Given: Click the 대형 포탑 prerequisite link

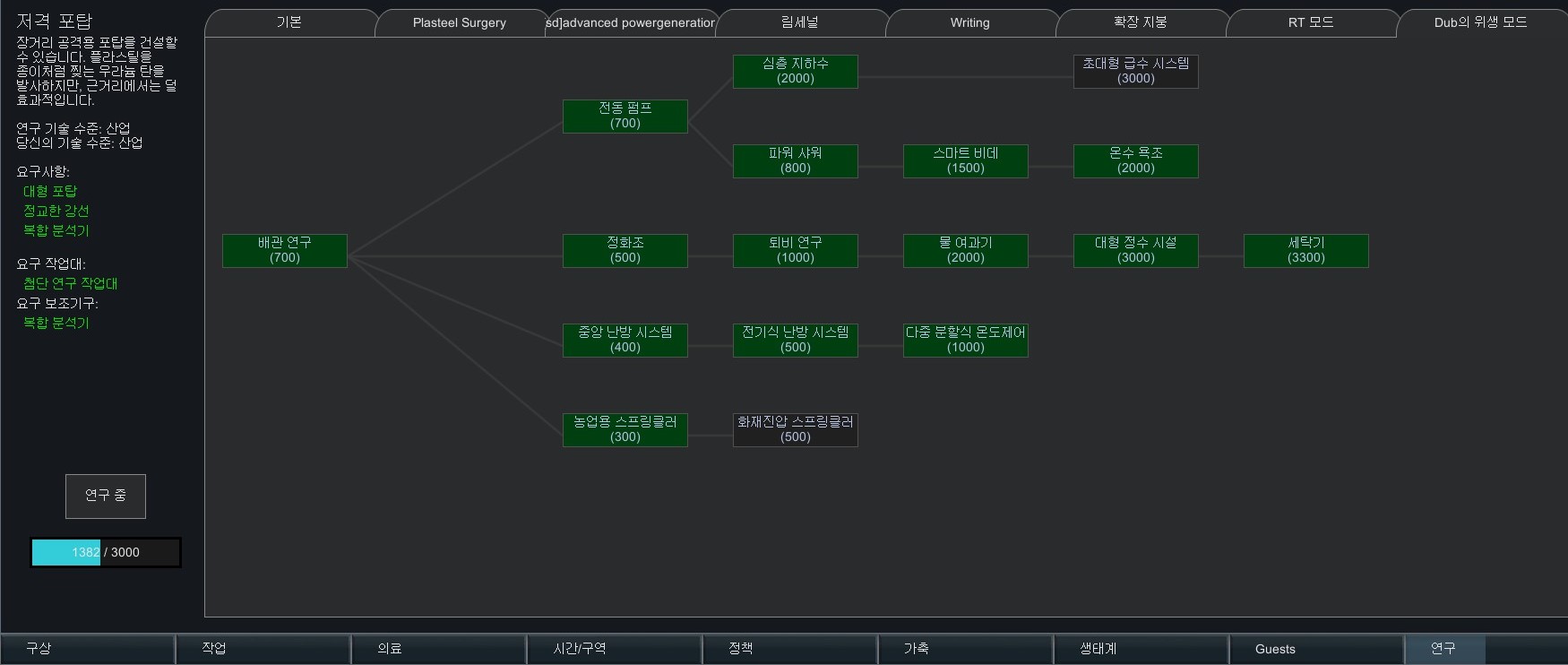Looking at the screenshot, I should tap(50, 191).
